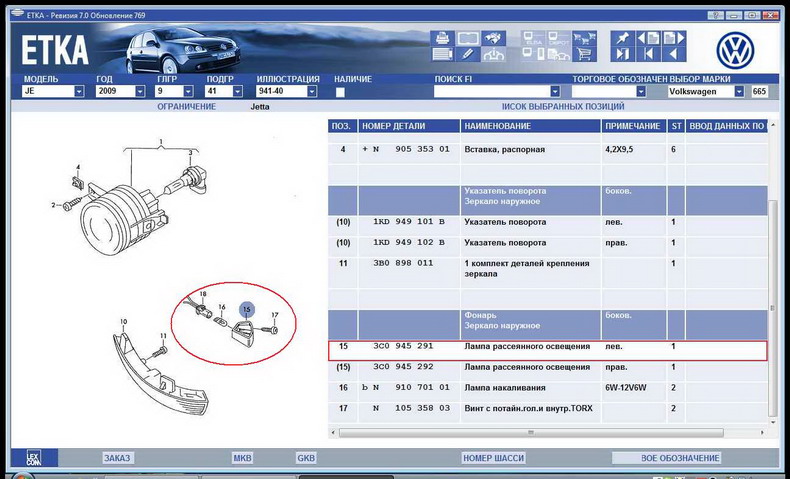The height and width of the screenshot is (479, 790).
Task: Go to the previous illustration page icon
Action: tap(648, 38)
